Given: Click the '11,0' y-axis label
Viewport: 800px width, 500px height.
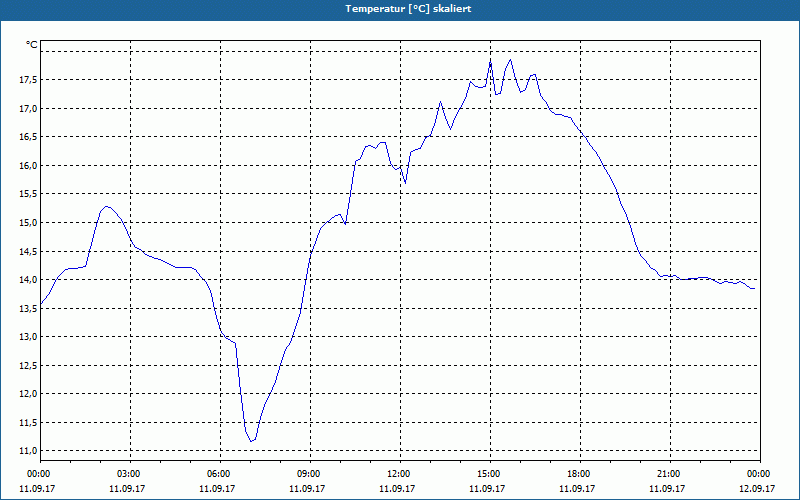Looking at the screenshot, I should coord(28,451).
